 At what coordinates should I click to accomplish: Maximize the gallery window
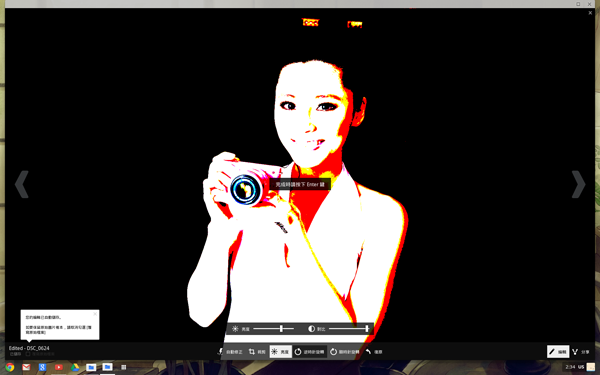click(x=578, y=4)
